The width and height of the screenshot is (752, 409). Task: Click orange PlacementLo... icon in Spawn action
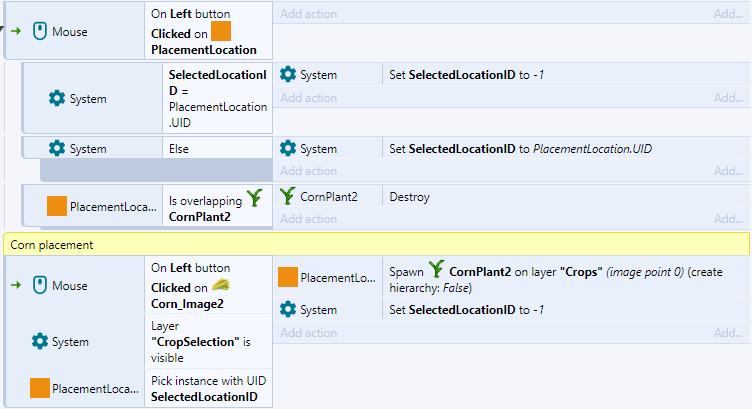(288, 277)
